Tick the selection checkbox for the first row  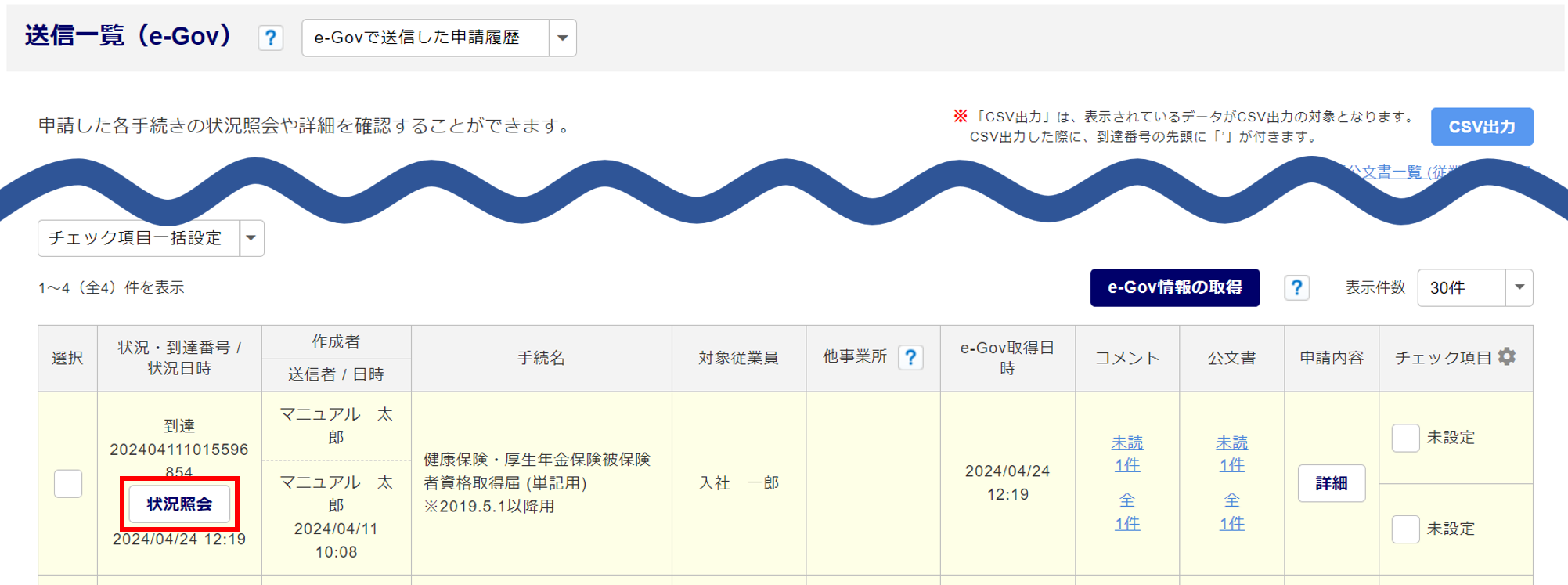point(68,483)
